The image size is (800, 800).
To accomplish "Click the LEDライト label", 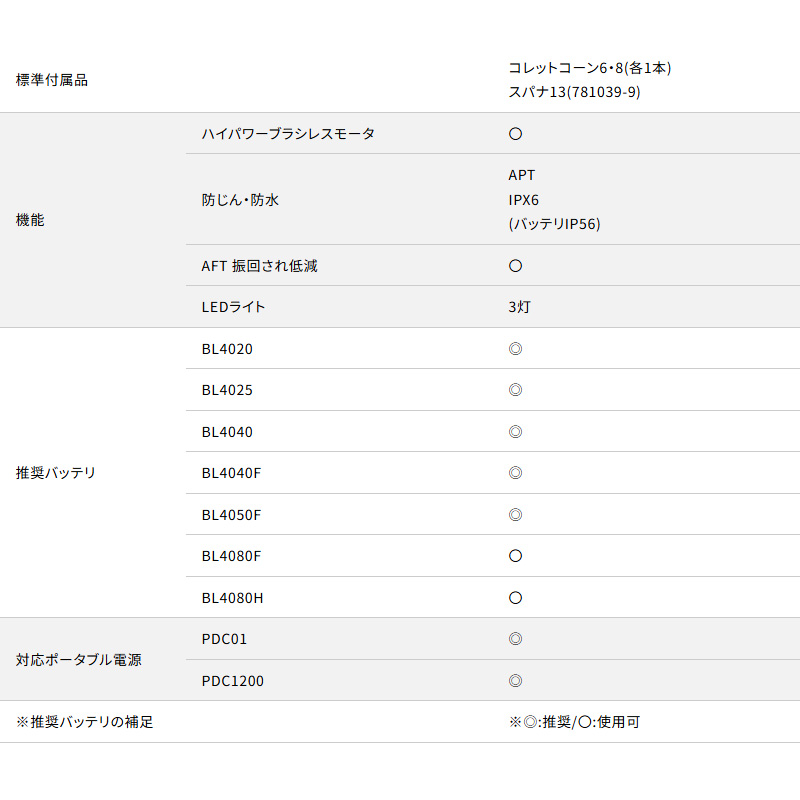I will click(233, 307).
